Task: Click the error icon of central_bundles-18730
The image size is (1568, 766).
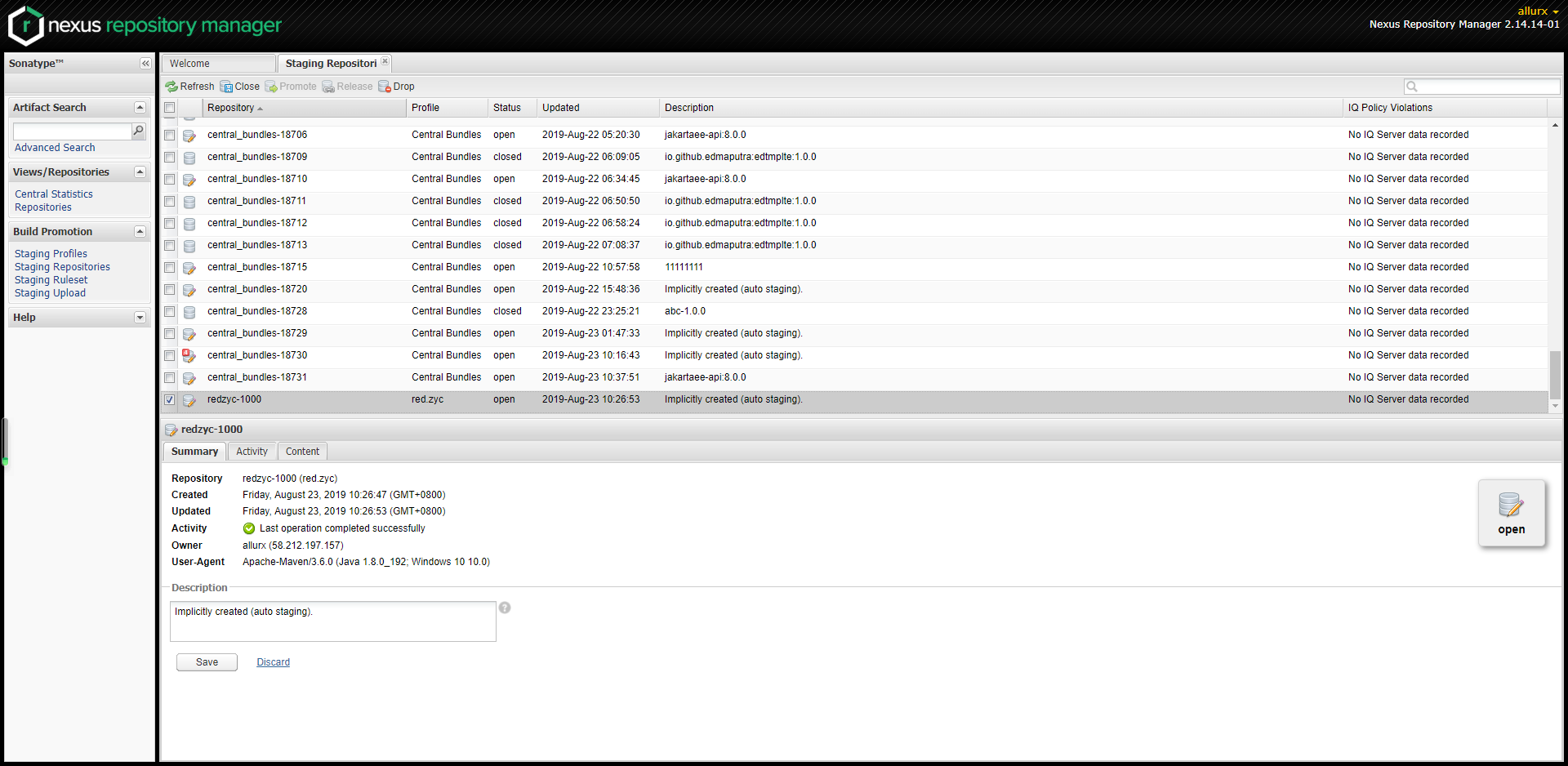Action: pyautogui.click(x=189, y=355)
